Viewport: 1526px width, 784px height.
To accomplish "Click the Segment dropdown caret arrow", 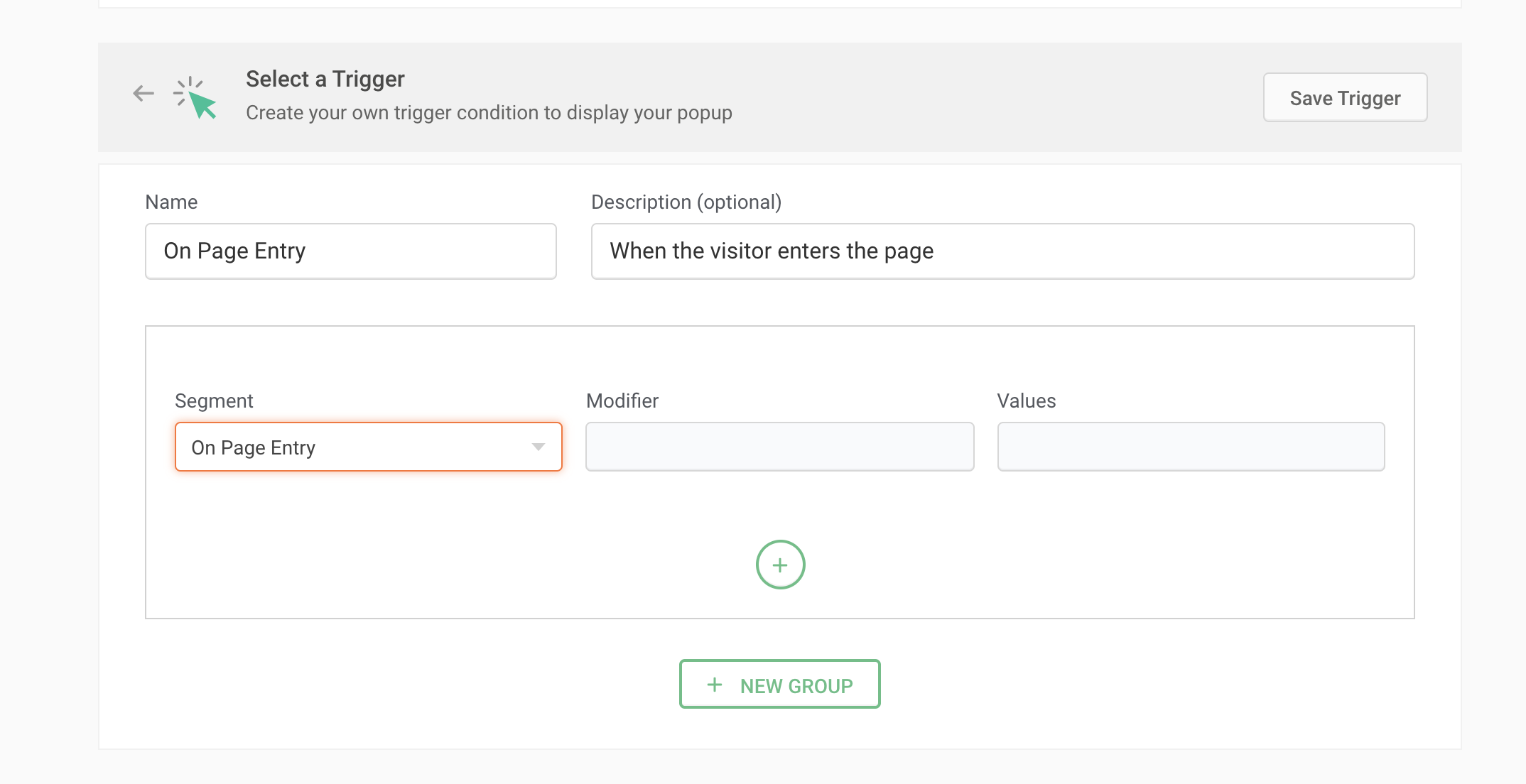I will (x=538, y=447).
